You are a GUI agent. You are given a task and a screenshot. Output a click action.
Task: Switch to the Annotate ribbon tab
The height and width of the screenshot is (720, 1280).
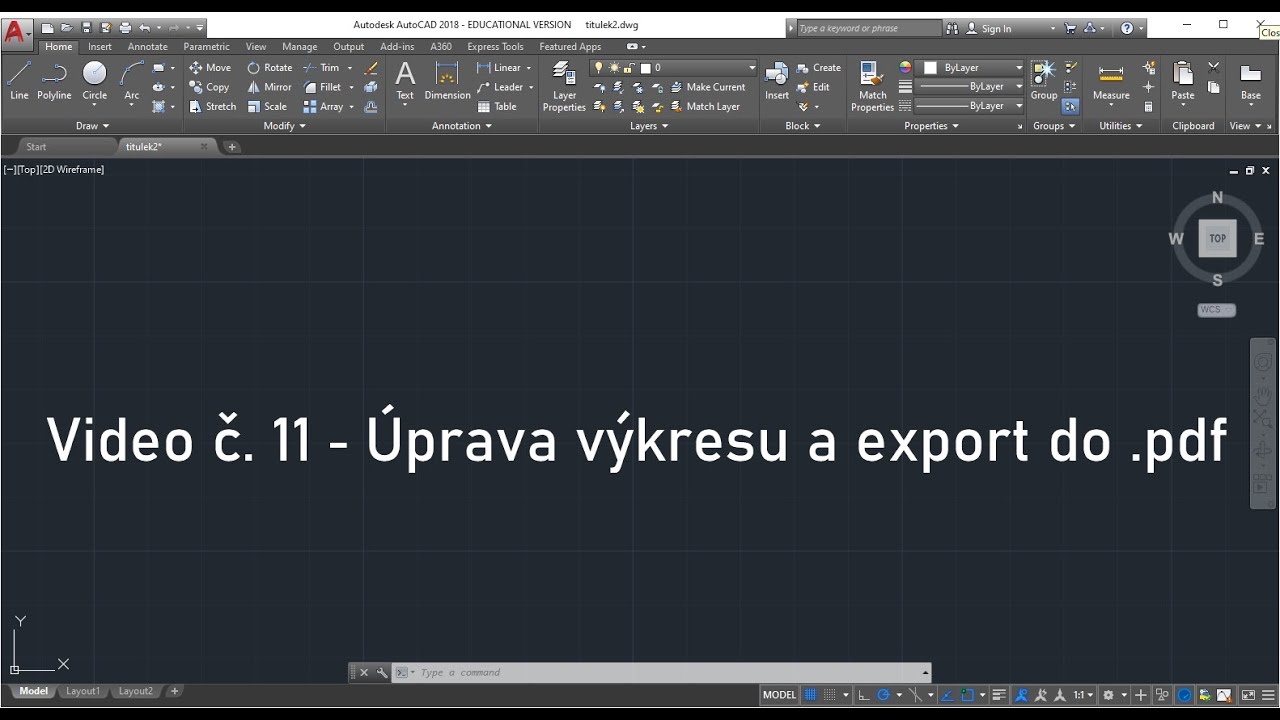coord(148,47)
